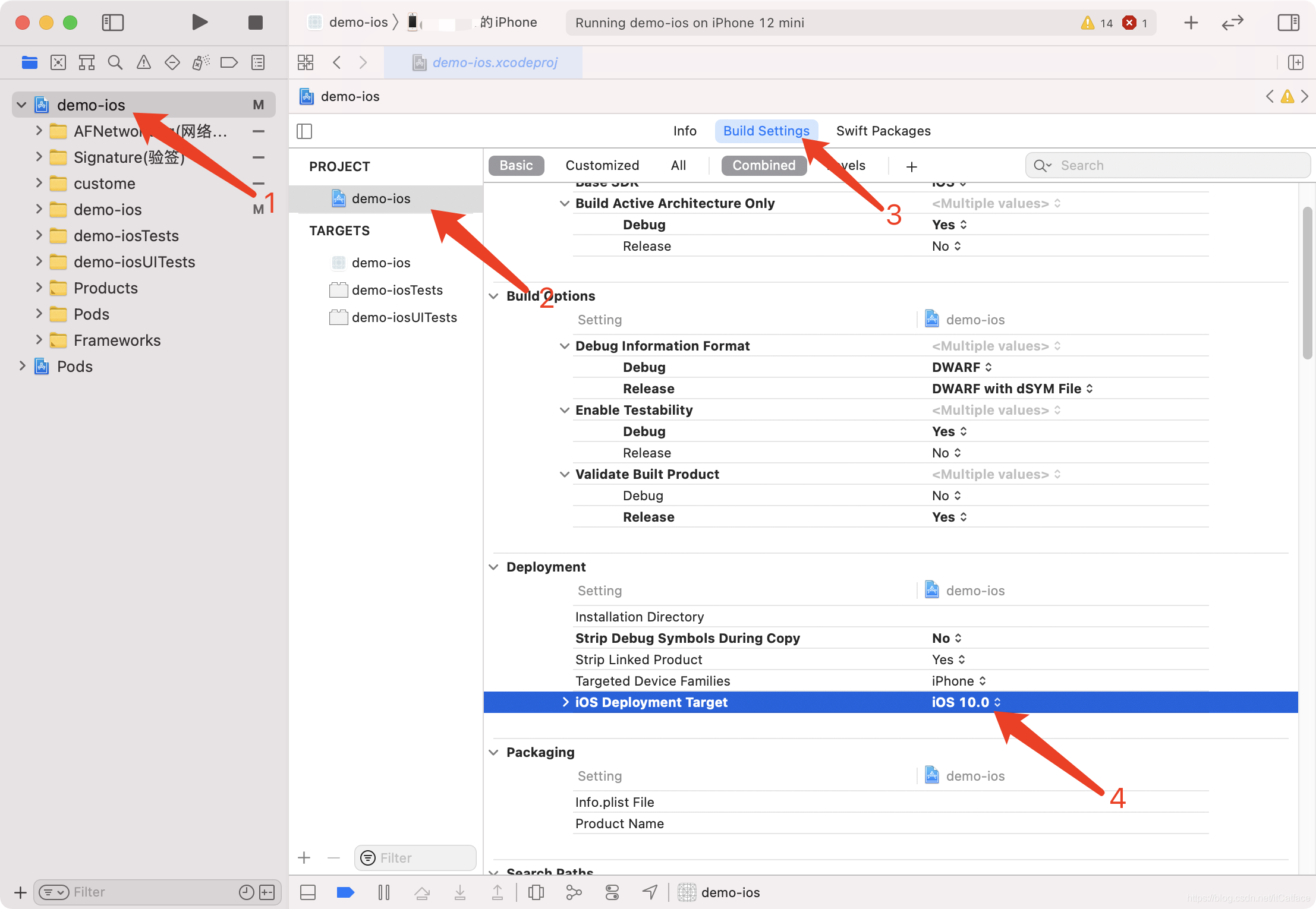Expand the custome folder
The height and width of the screenshot is (909, 1316).
tap(39, 183)
